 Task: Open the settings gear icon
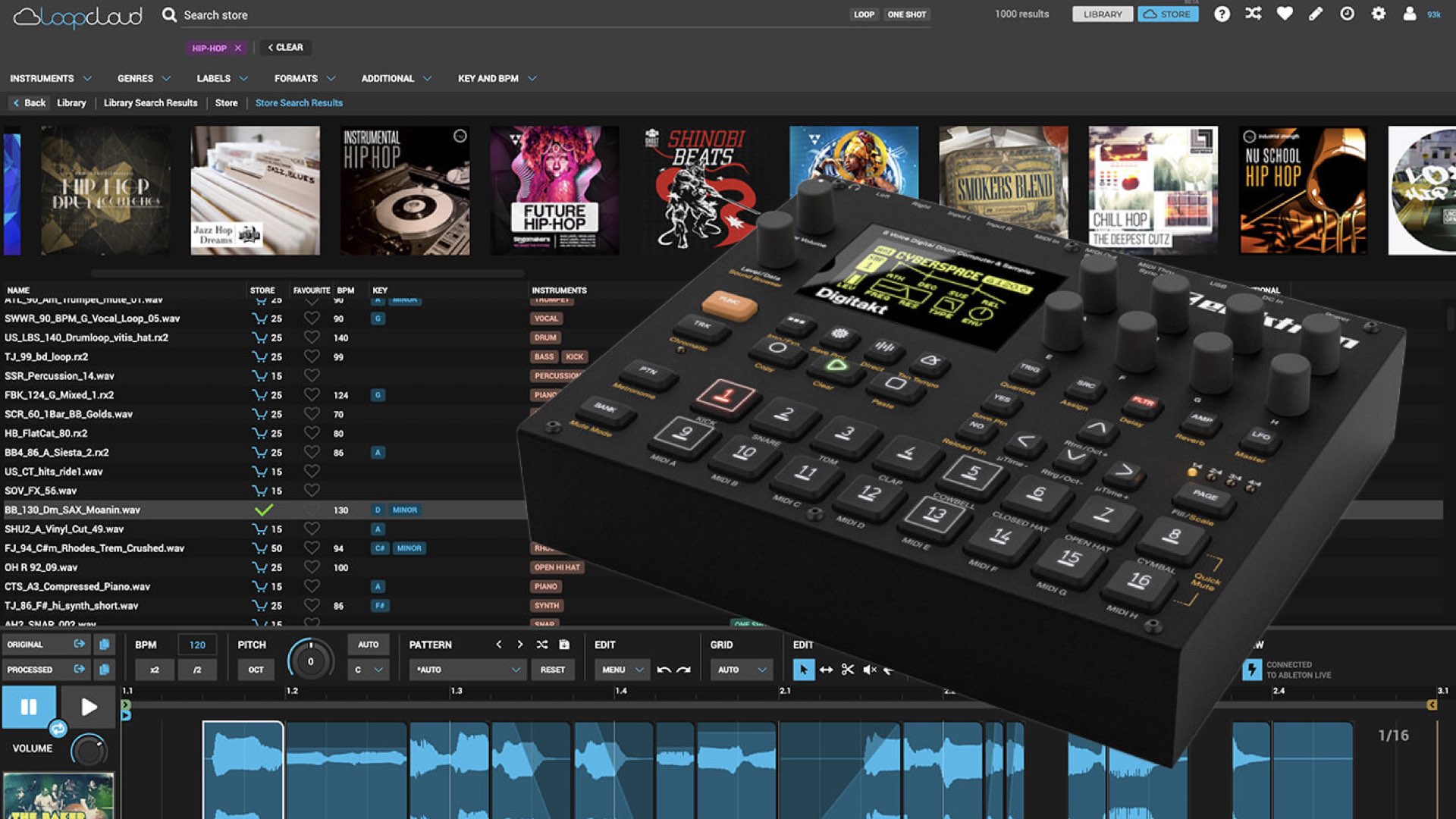pos(1379,14)
